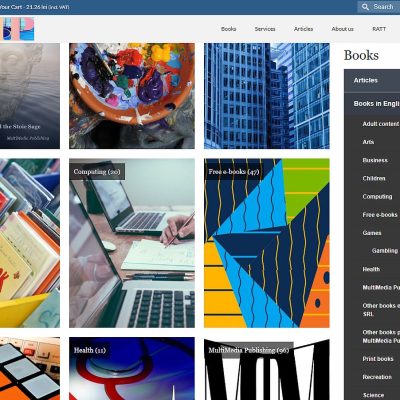Open the paint palette category image
400x400 pixels.
(x=132, y=96)
